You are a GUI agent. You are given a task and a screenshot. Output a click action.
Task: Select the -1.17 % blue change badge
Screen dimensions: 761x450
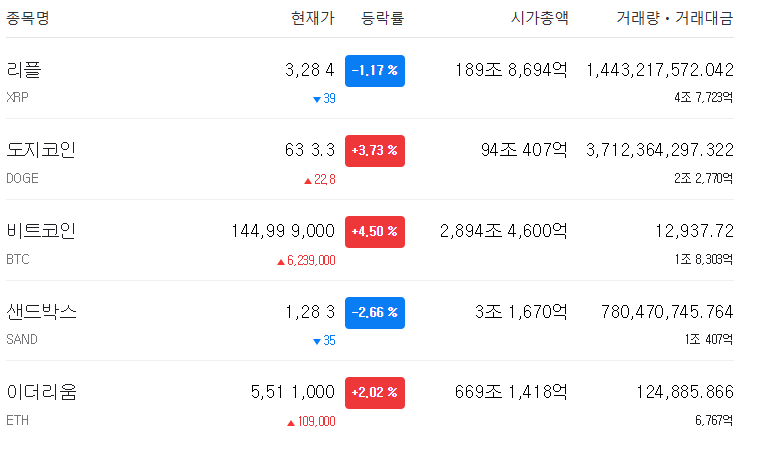coord(375,71)
